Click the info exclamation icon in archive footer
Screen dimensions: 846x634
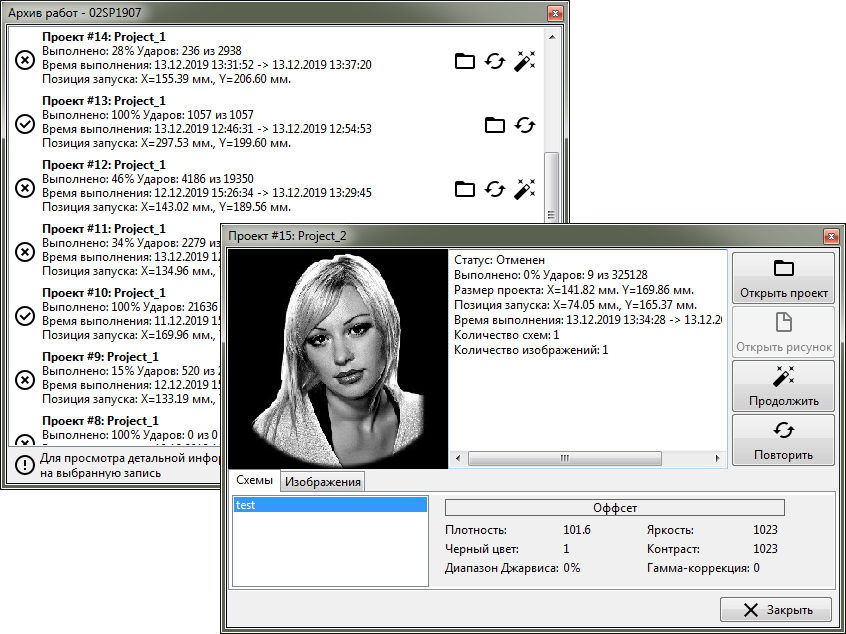[x=24, y=465]
